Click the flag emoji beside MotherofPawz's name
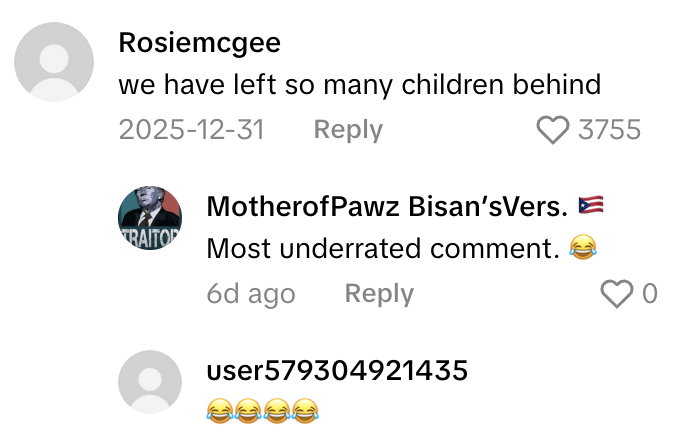The image size is (678, 440). pyautogui.click(x=592, y=206)
